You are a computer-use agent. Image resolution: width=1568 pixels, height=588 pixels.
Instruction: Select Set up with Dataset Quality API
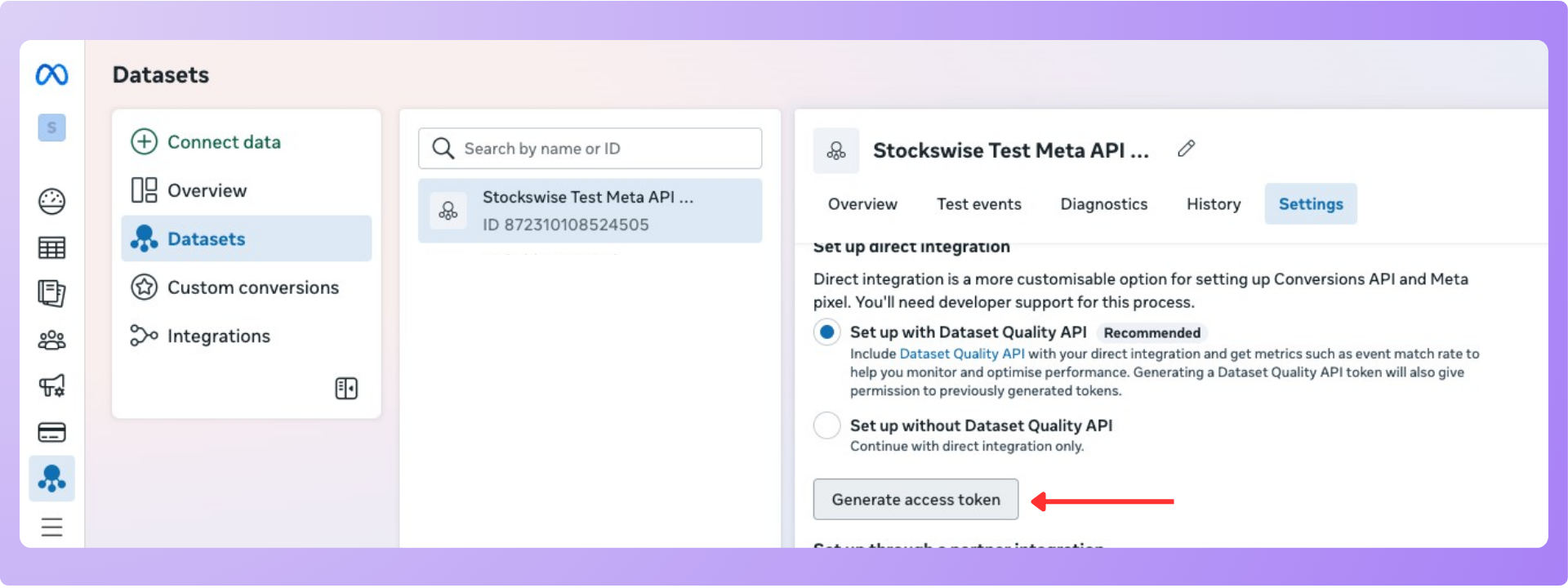click(826, 332)
